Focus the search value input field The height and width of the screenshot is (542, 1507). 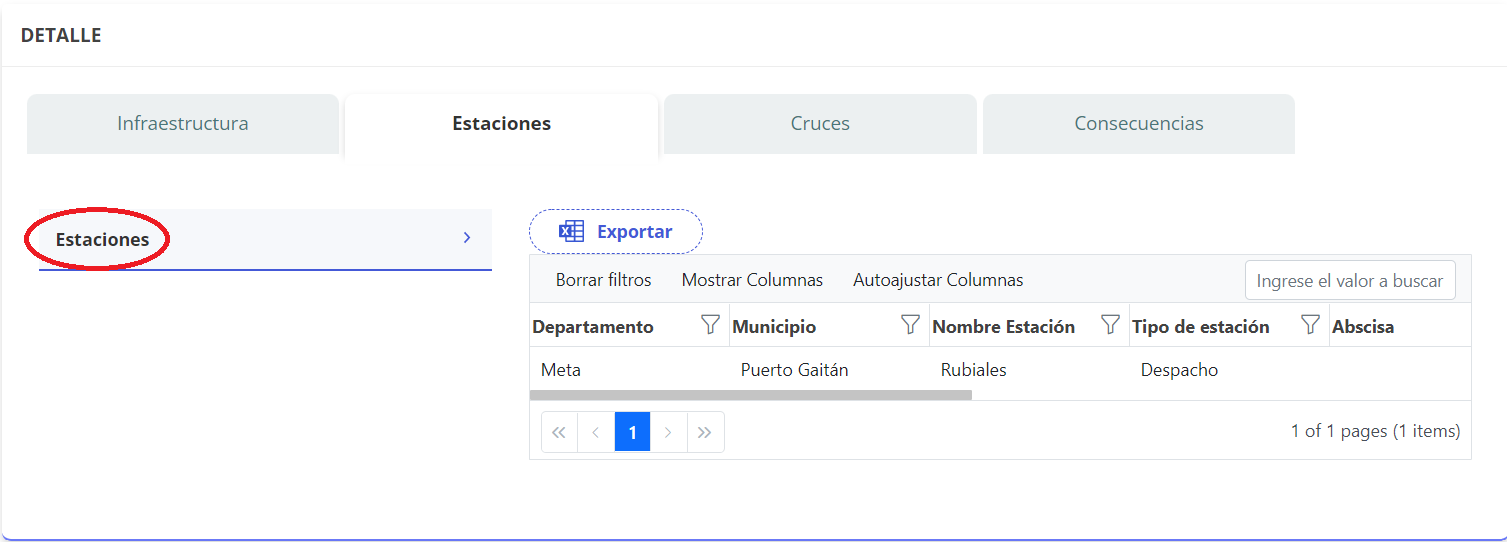(1349, 281)
